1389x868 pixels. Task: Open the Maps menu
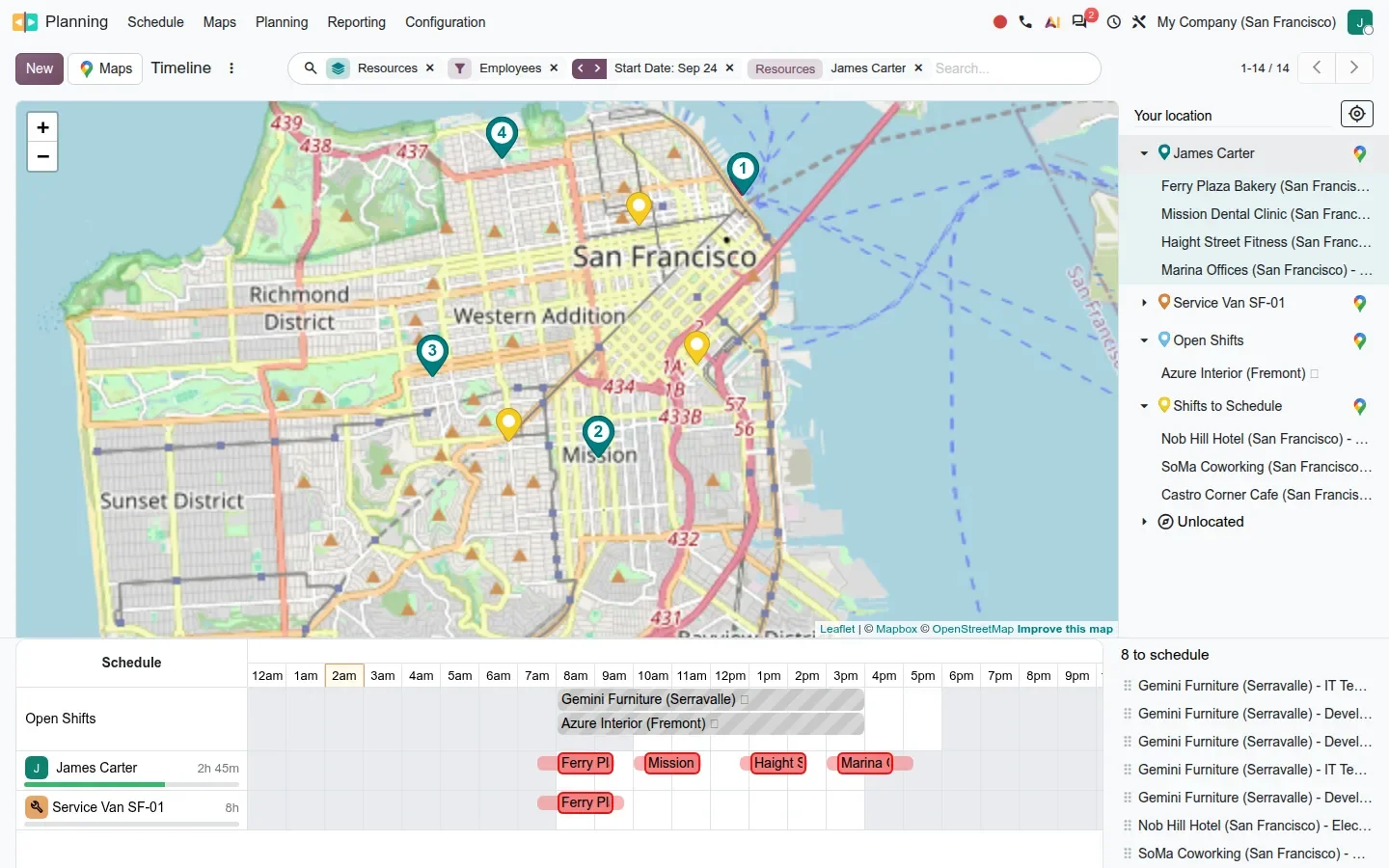(x=220, y=22)
